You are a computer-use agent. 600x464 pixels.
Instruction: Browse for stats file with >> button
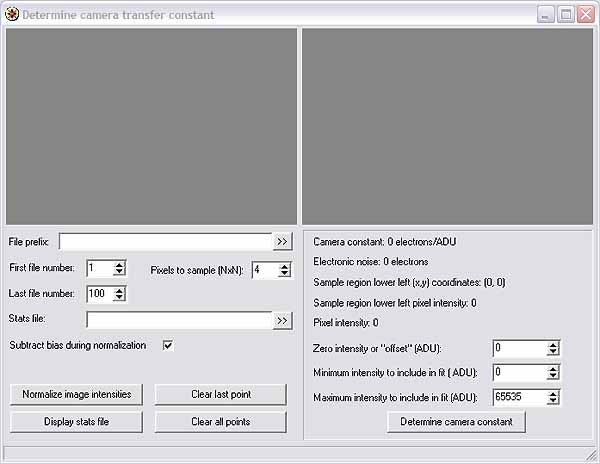282,321
